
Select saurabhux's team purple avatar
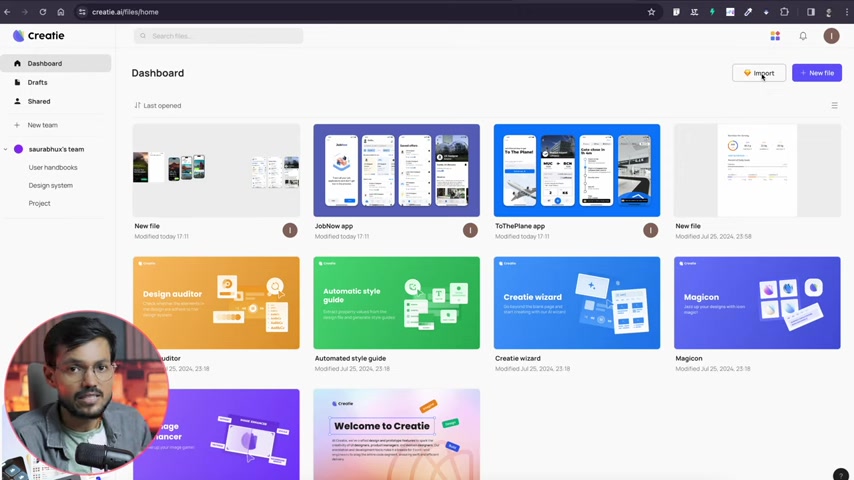pyautogui.click(x=19, y=149)
